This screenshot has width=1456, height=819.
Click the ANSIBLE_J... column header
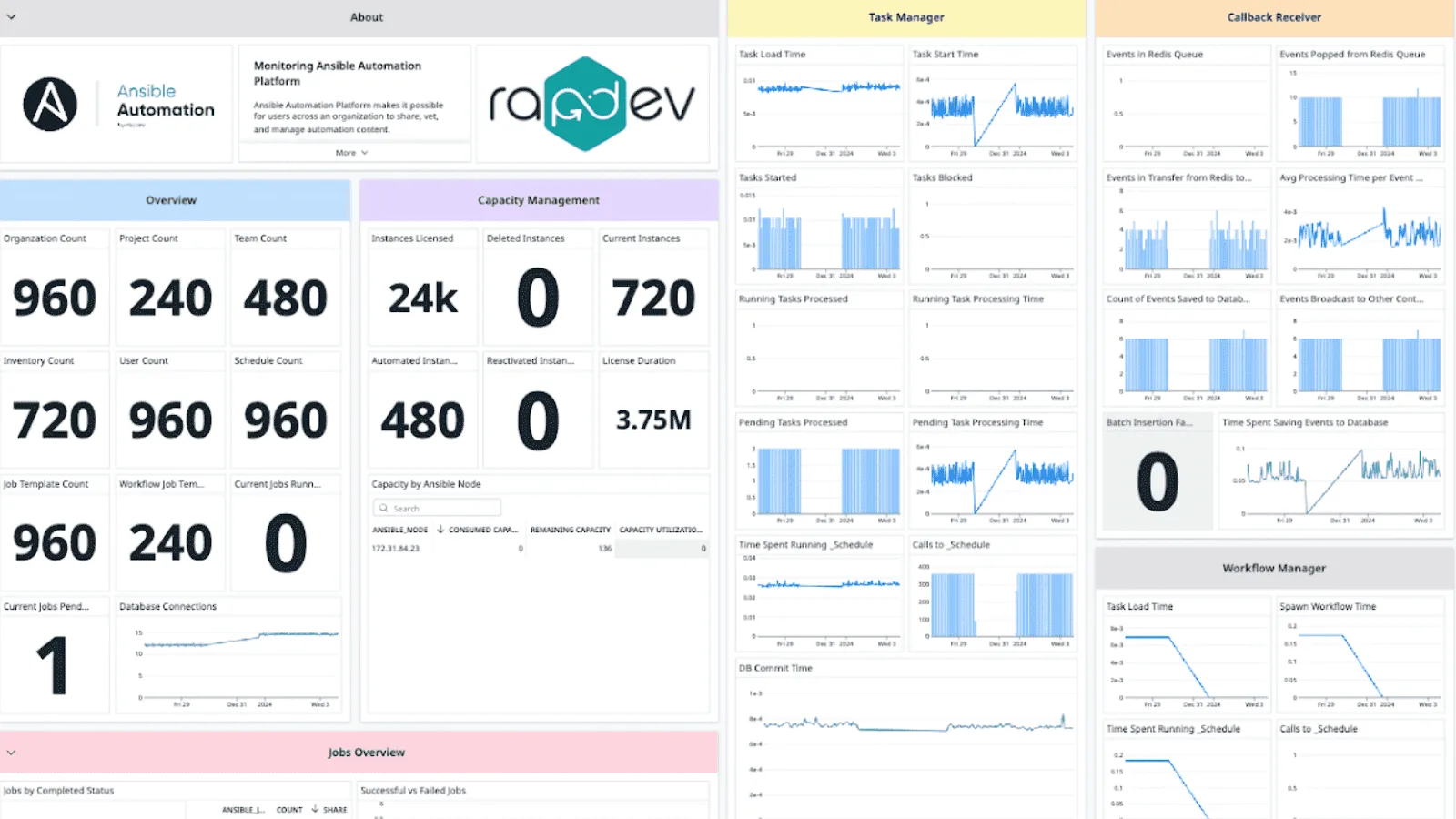243,809
